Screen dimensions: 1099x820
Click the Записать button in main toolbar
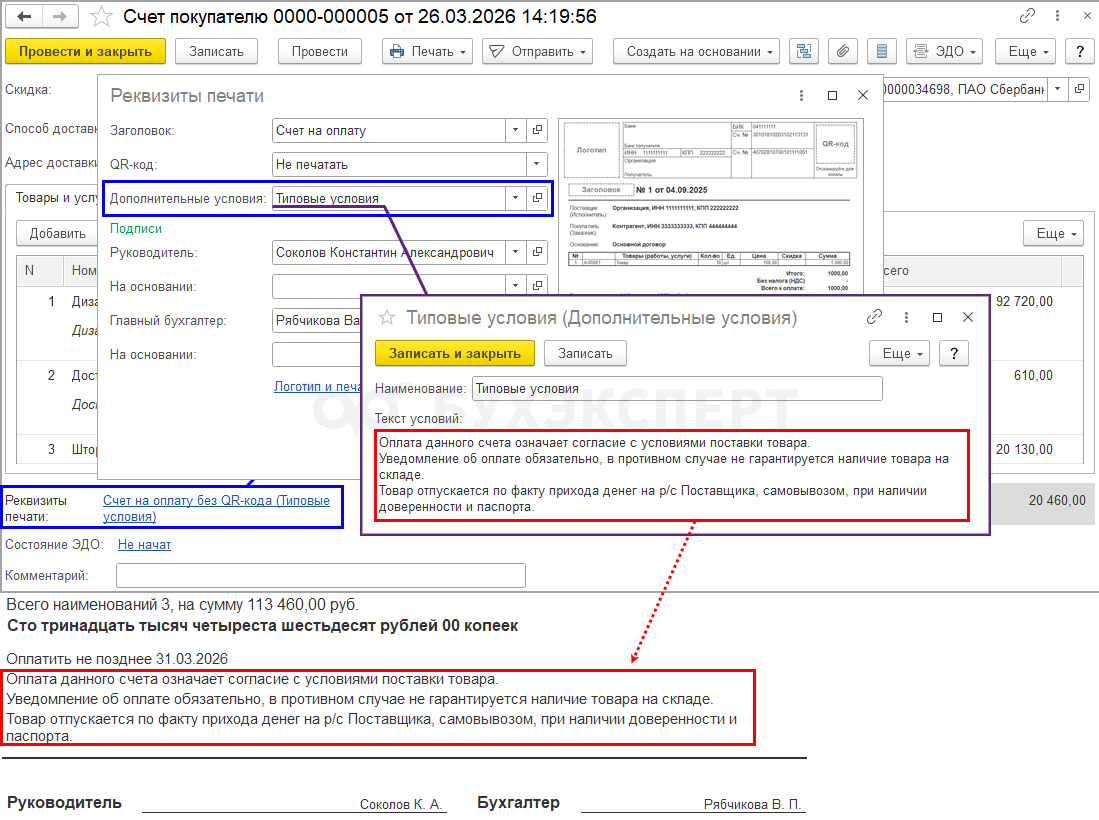pos(217,51)
